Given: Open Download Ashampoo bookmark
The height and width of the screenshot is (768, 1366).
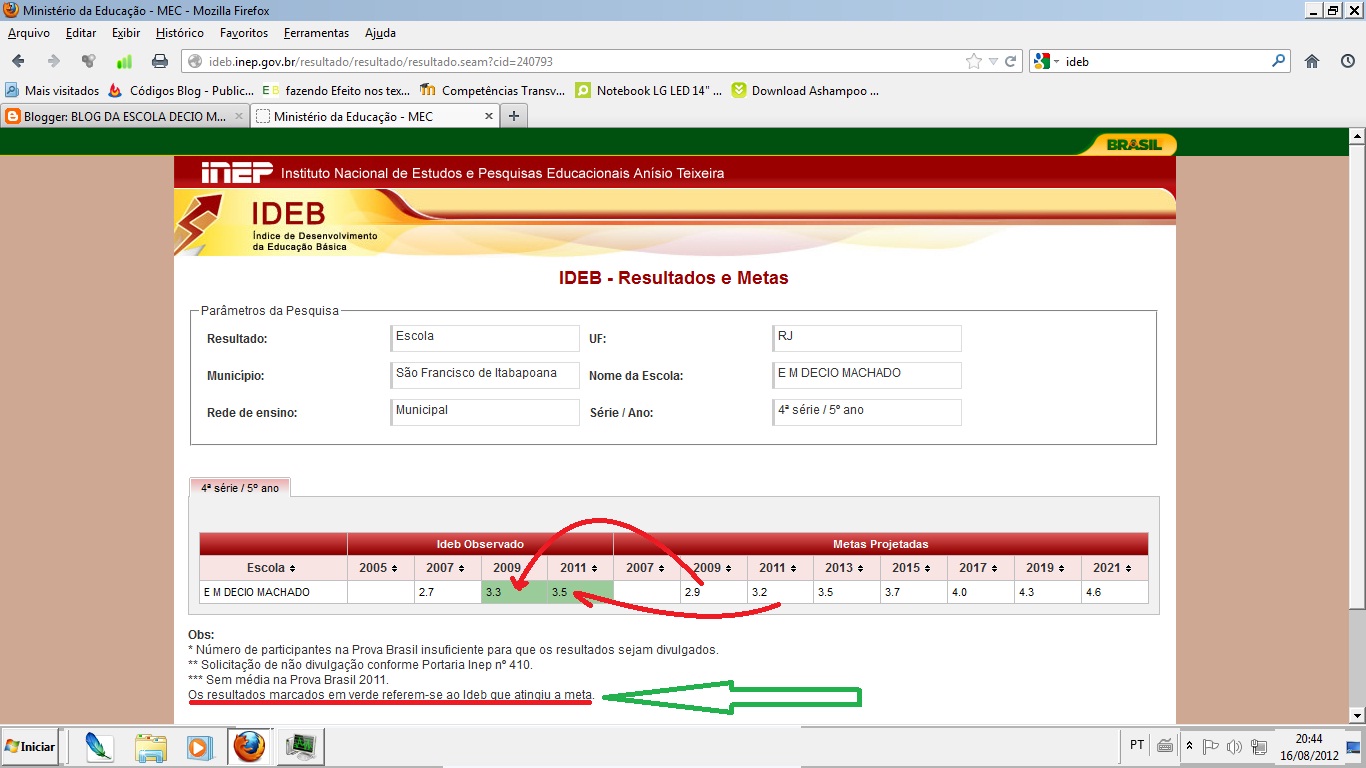Looking at the screenshot, I should [x=806, y=90].
